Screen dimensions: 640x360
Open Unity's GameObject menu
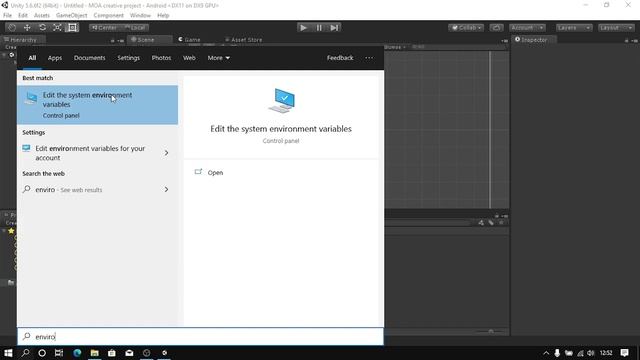click(71, 16)
